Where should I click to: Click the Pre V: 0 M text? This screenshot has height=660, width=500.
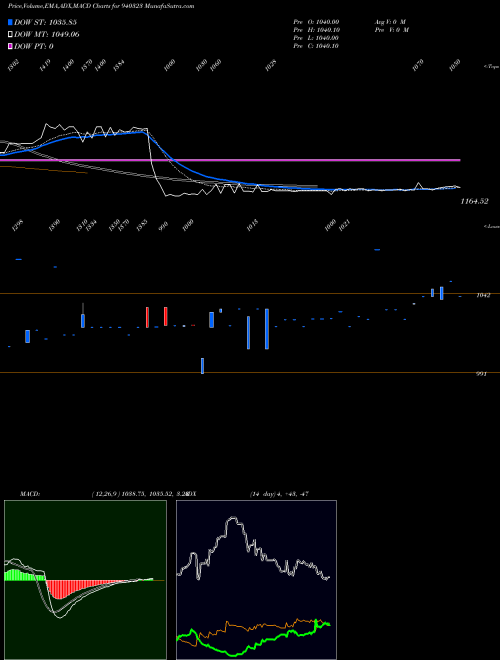click(392, 30)
